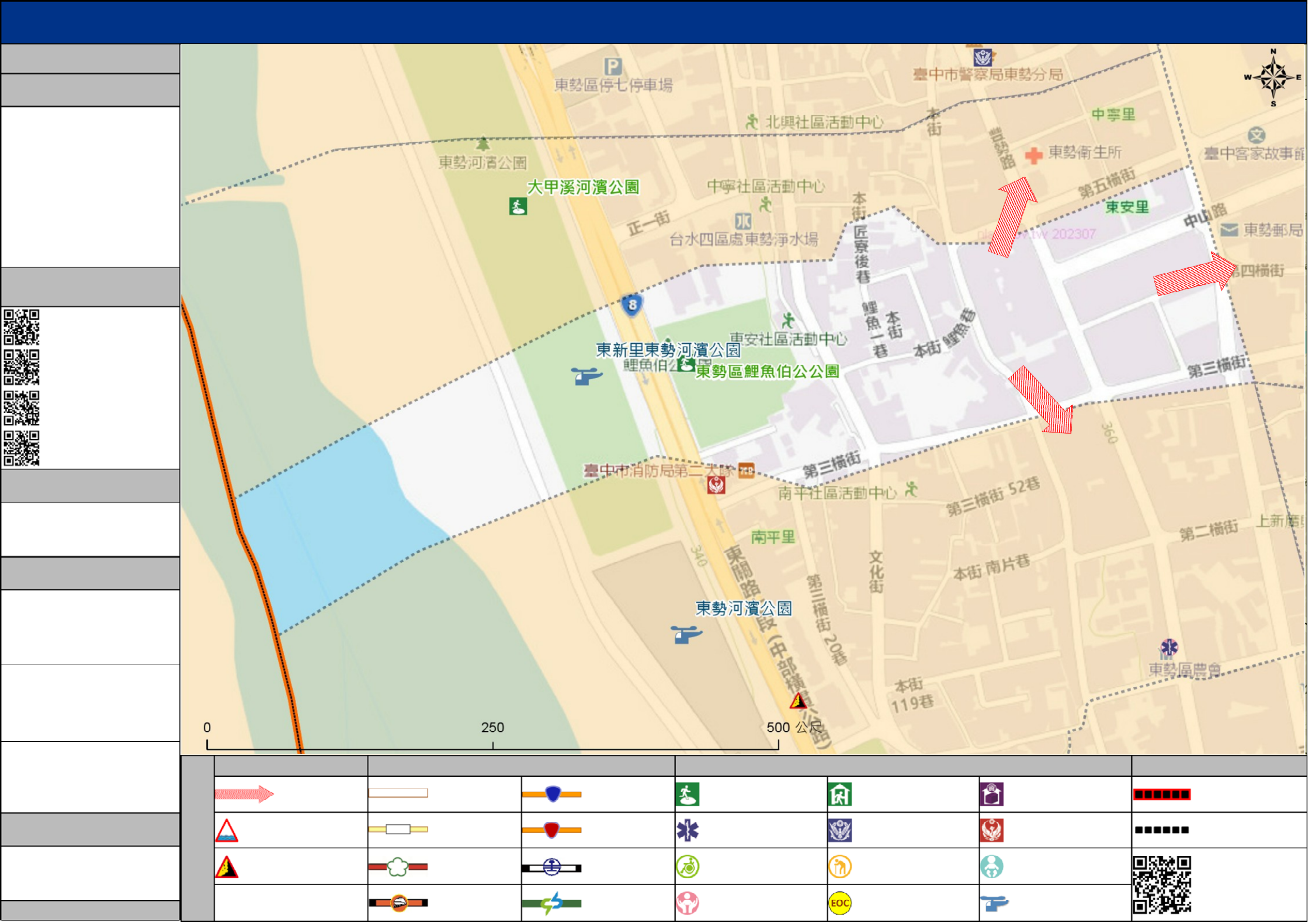The image size is (1310, 924).
Task: Click the yellow road bar legend symbol
Action: (398, 830)
